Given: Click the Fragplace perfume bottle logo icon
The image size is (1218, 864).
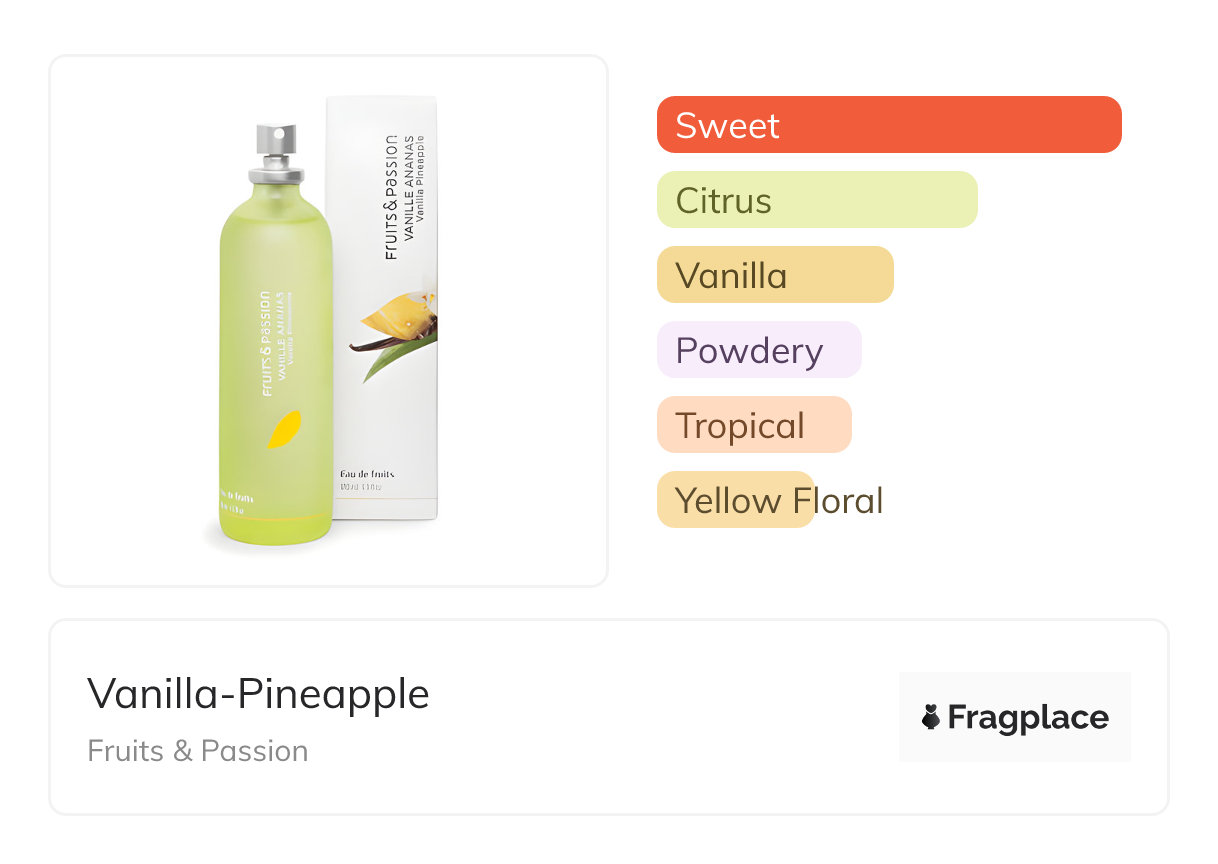Looking at the screenshot, I should (931, 717).
